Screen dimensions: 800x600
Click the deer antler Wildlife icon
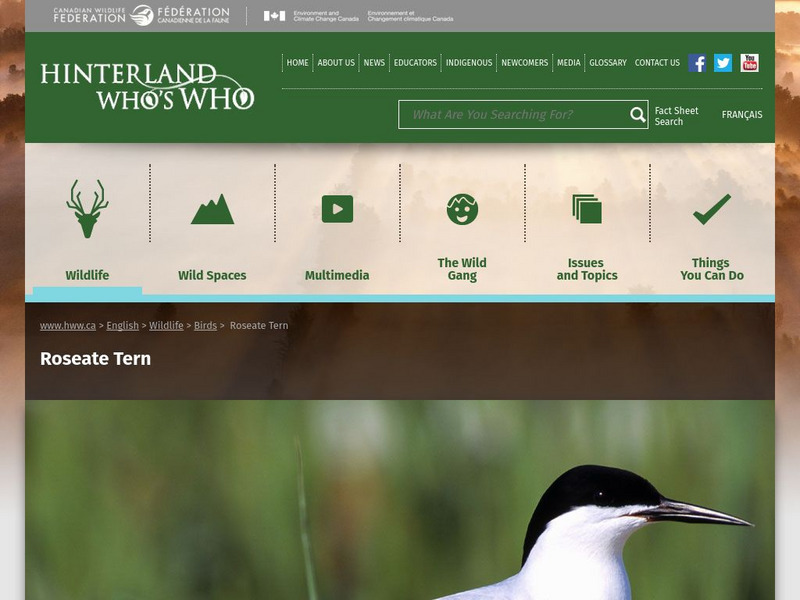pos(87,209)
